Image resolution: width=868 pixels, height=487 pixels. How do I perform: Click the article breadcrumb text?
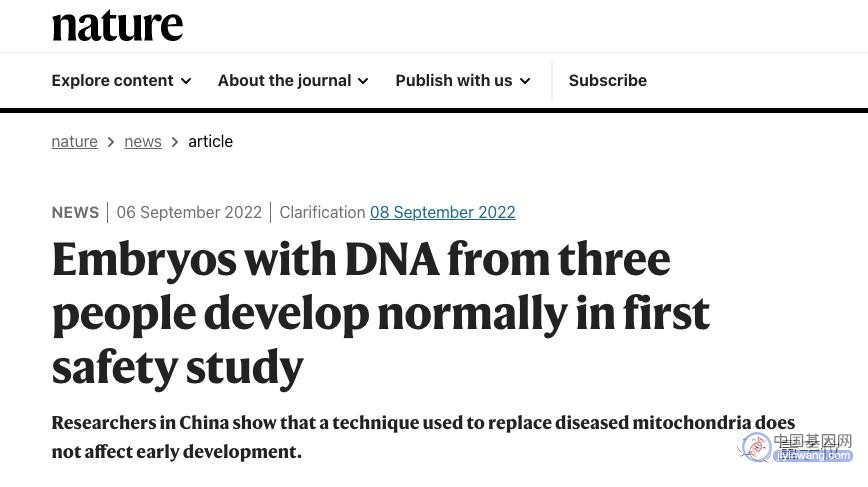[x=210, y=142]
